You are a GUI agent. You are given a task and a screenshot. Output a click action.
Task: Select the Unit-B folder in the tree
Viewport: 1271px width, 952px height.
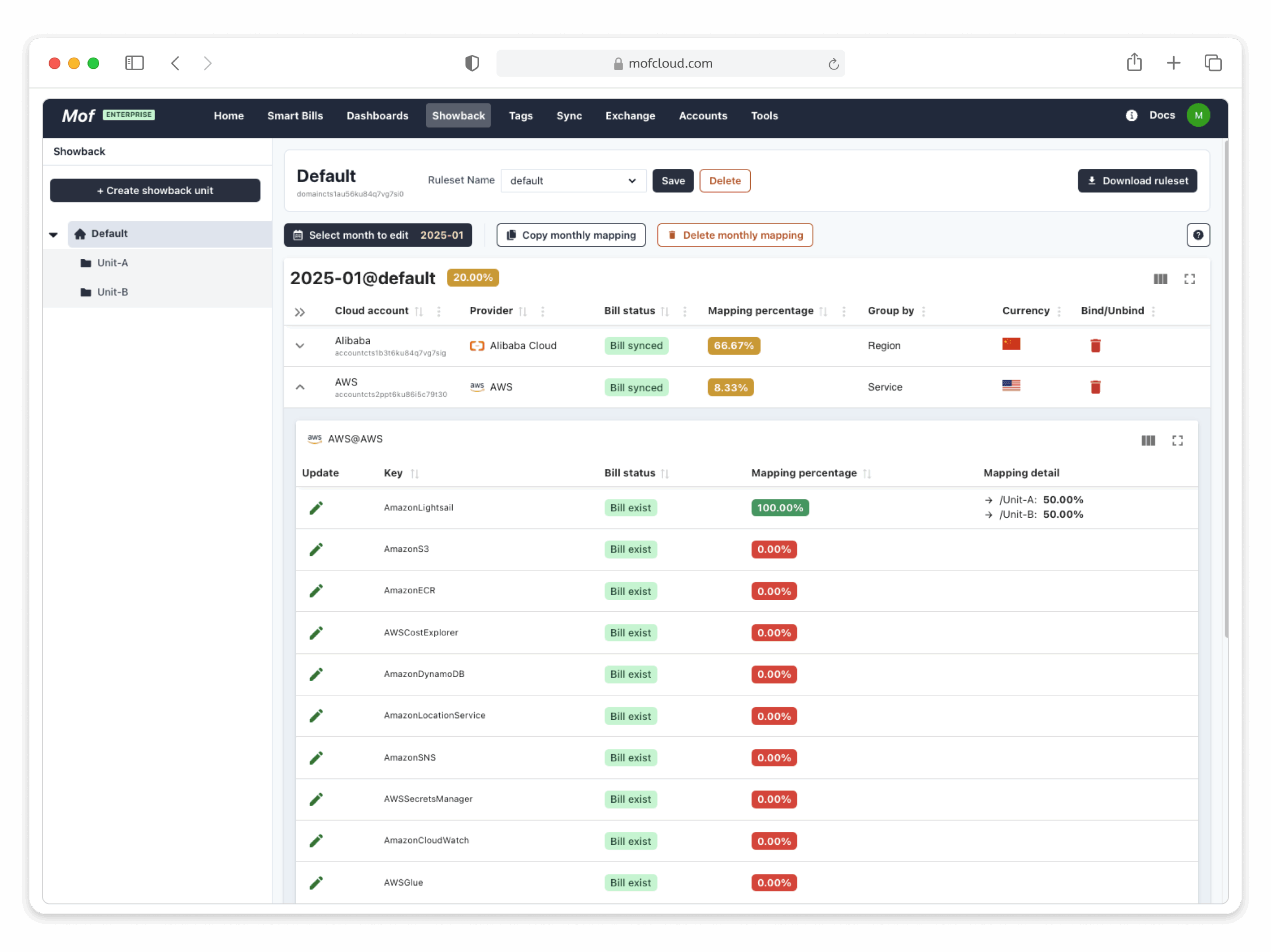pos(112,292)
